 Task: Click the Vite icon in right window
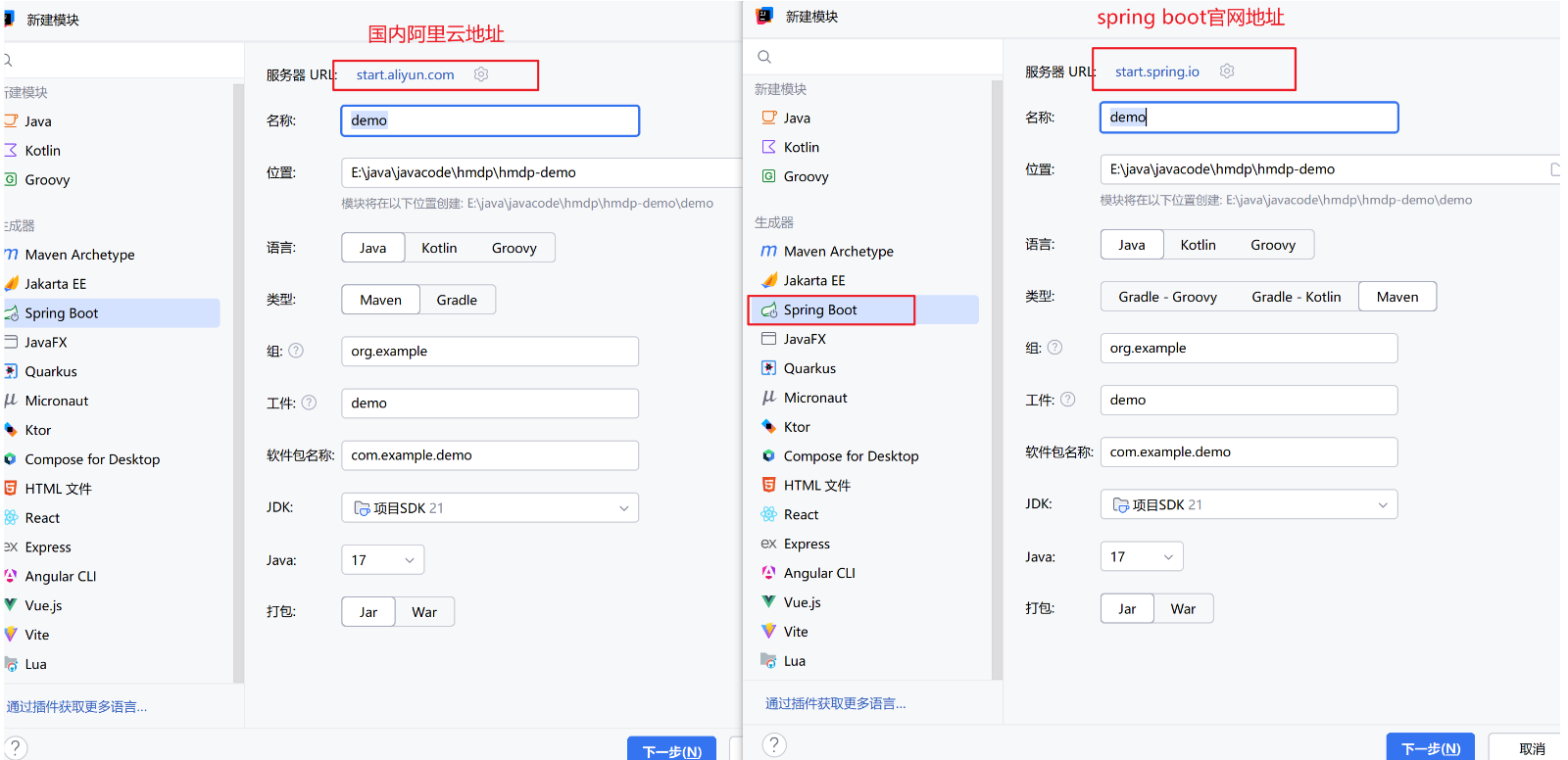click(769, 632)
